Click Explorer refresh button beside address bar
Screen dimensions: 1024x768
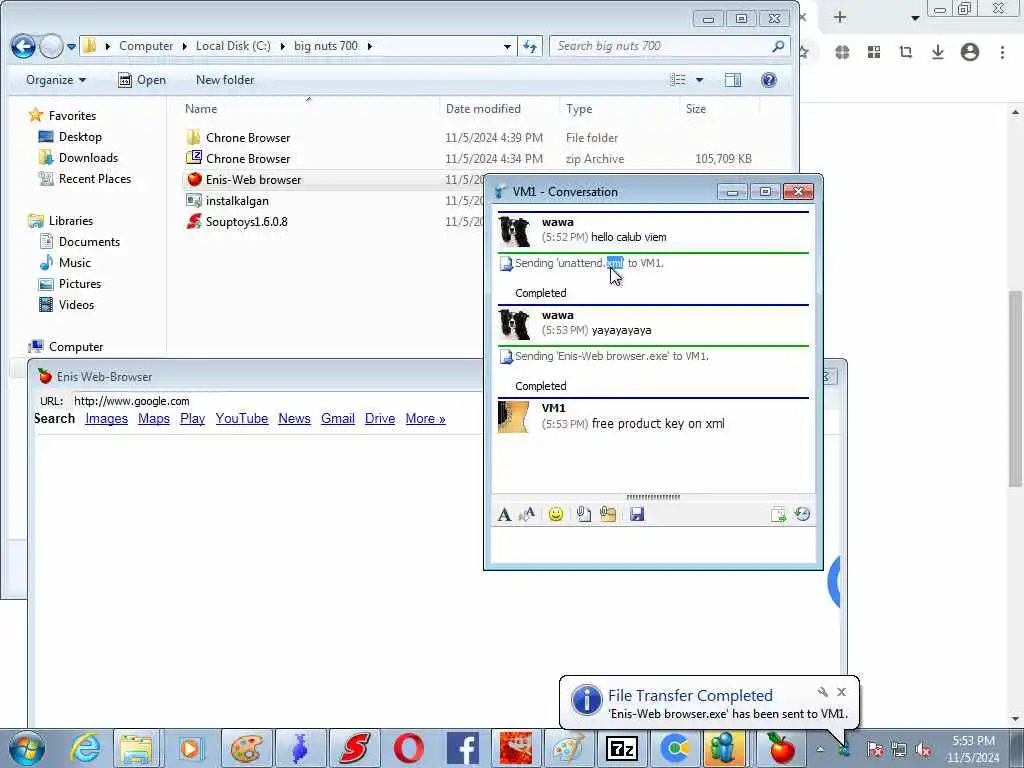(530, 46)
